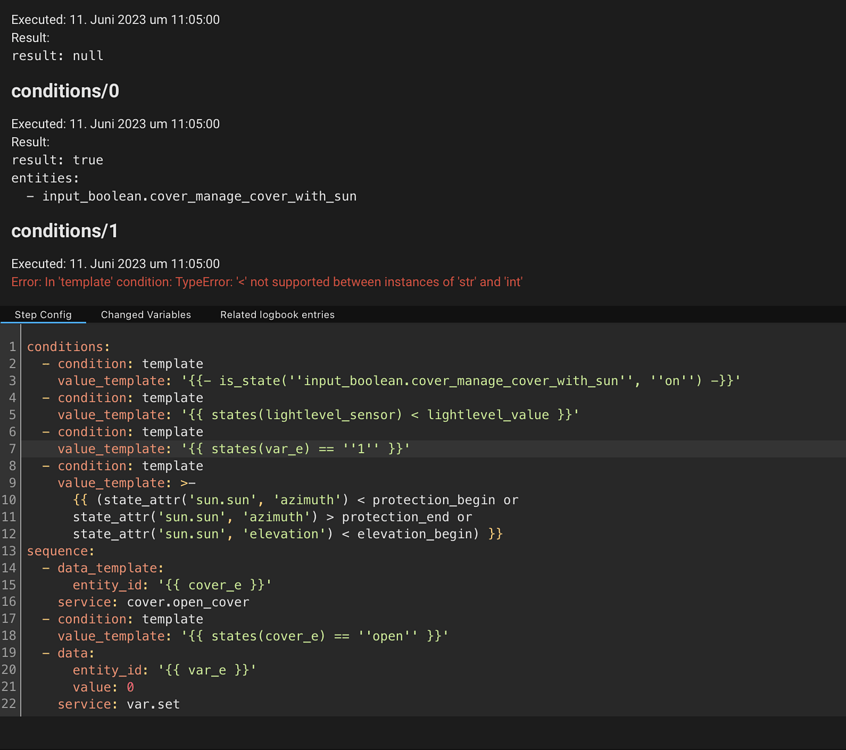The width and height of the screenshot is (846, 750).
Task: Click the "value: 0" line
Action: pyautogui.click(x=103, y=687)
